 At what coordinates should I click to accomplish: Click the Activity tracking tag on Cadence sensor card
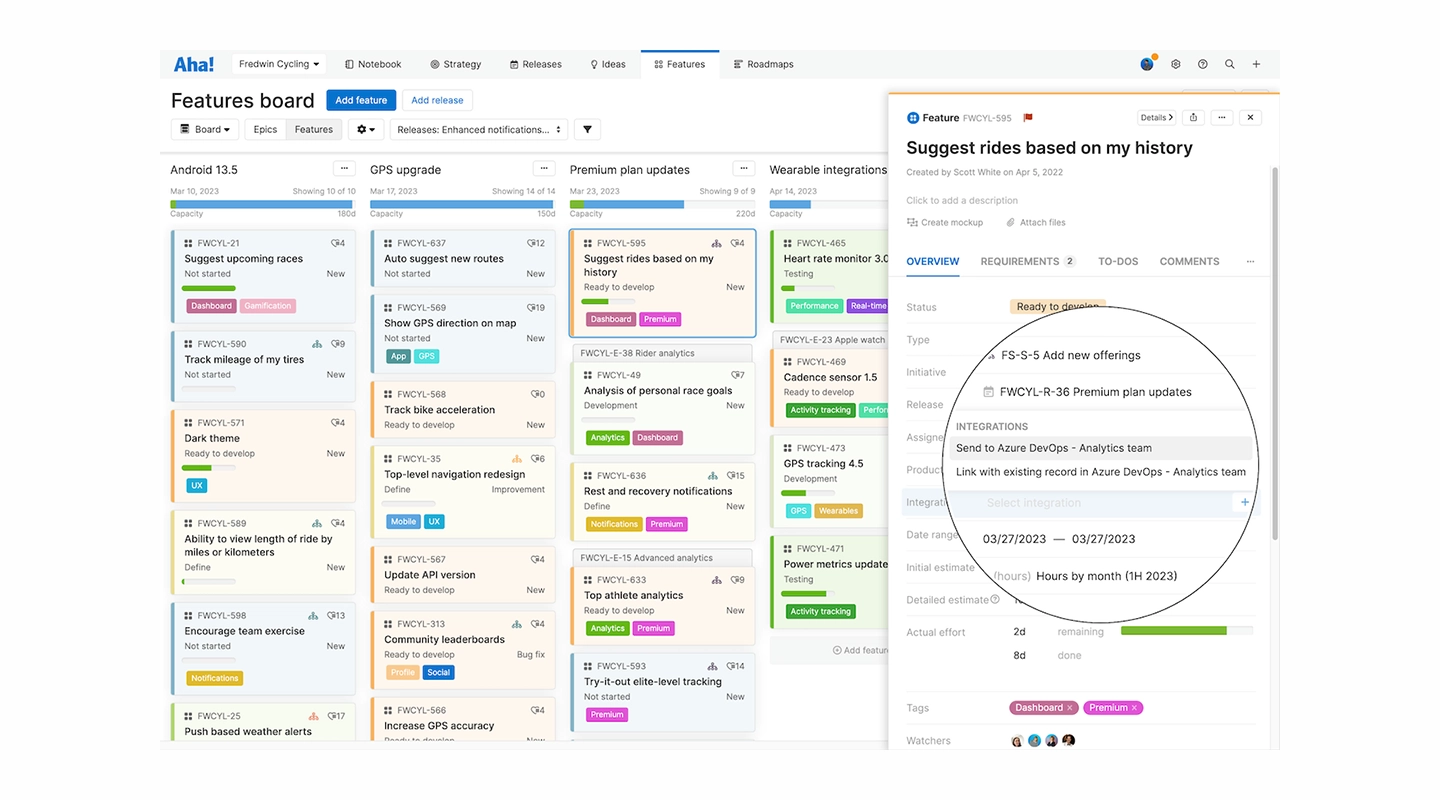point(820,410)
